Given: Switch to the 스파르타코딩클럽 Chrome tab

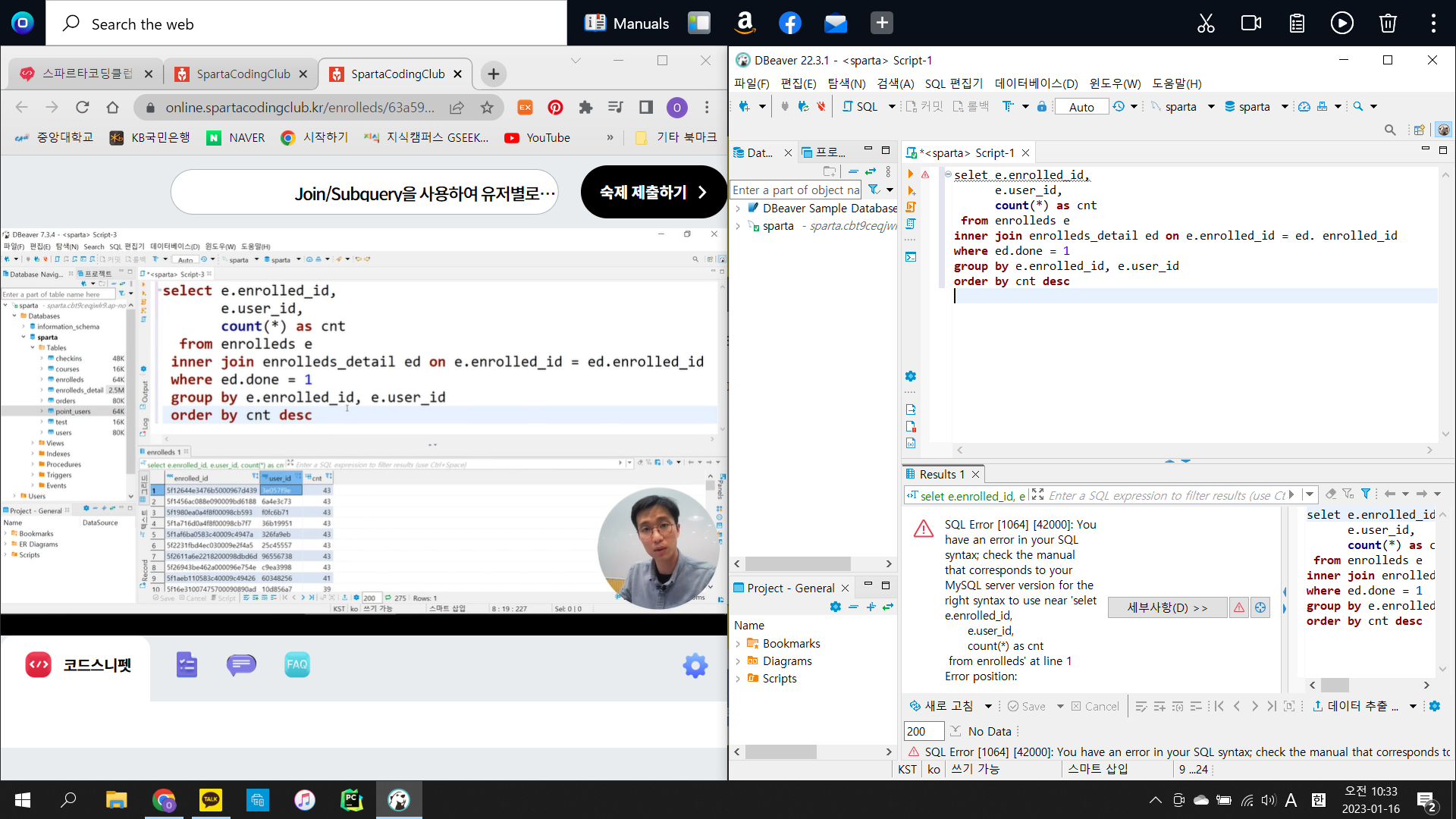Looking at the screenshot, I should point(86,74).
